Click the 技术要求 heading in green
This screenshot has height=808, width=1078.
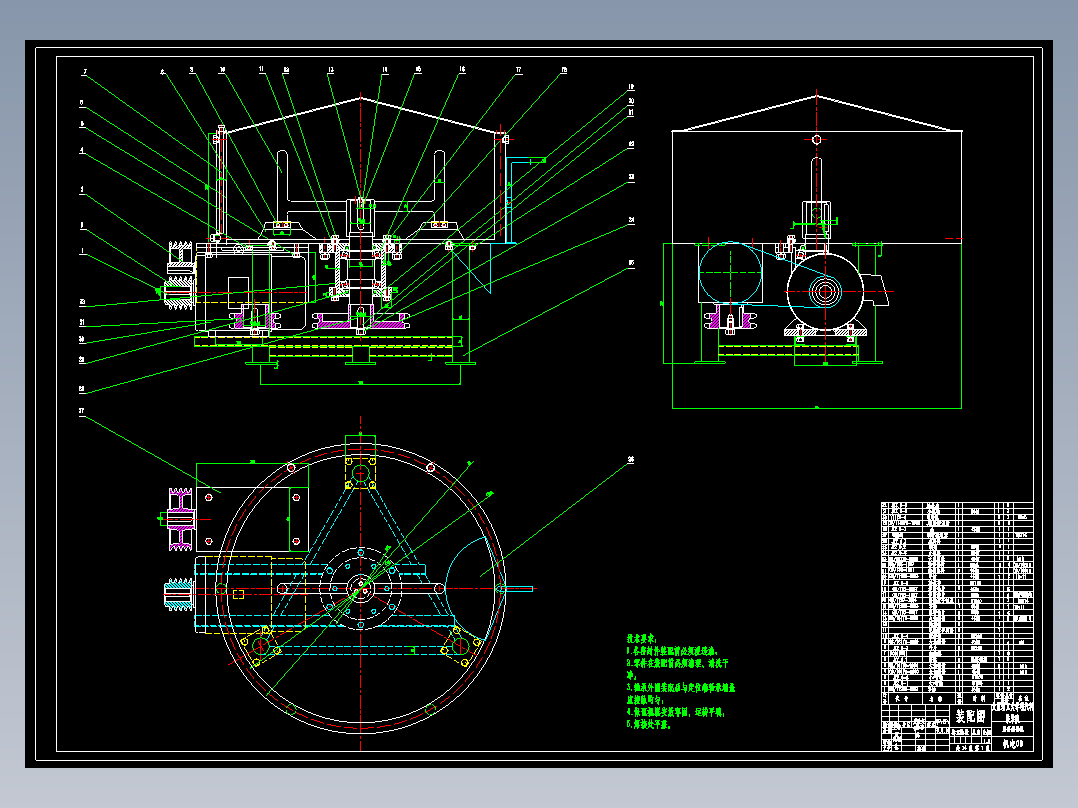click(641, 639)
